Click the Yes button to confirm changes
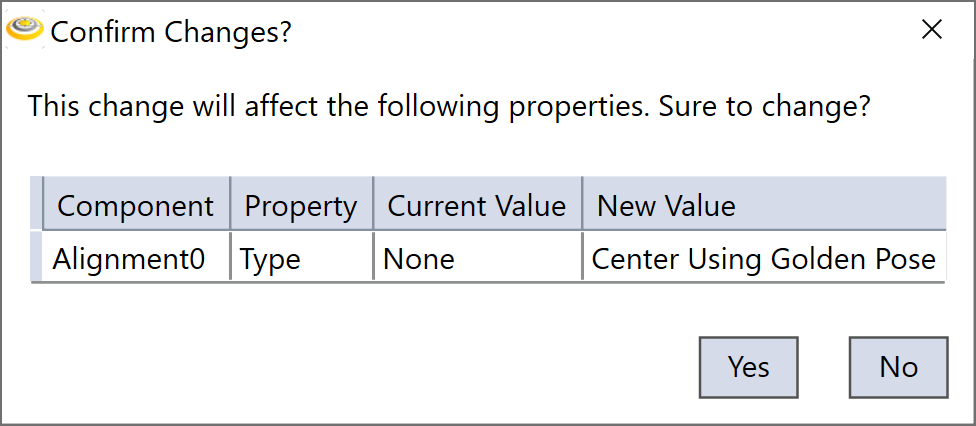 pyautogui.click(x=748, y=367)
